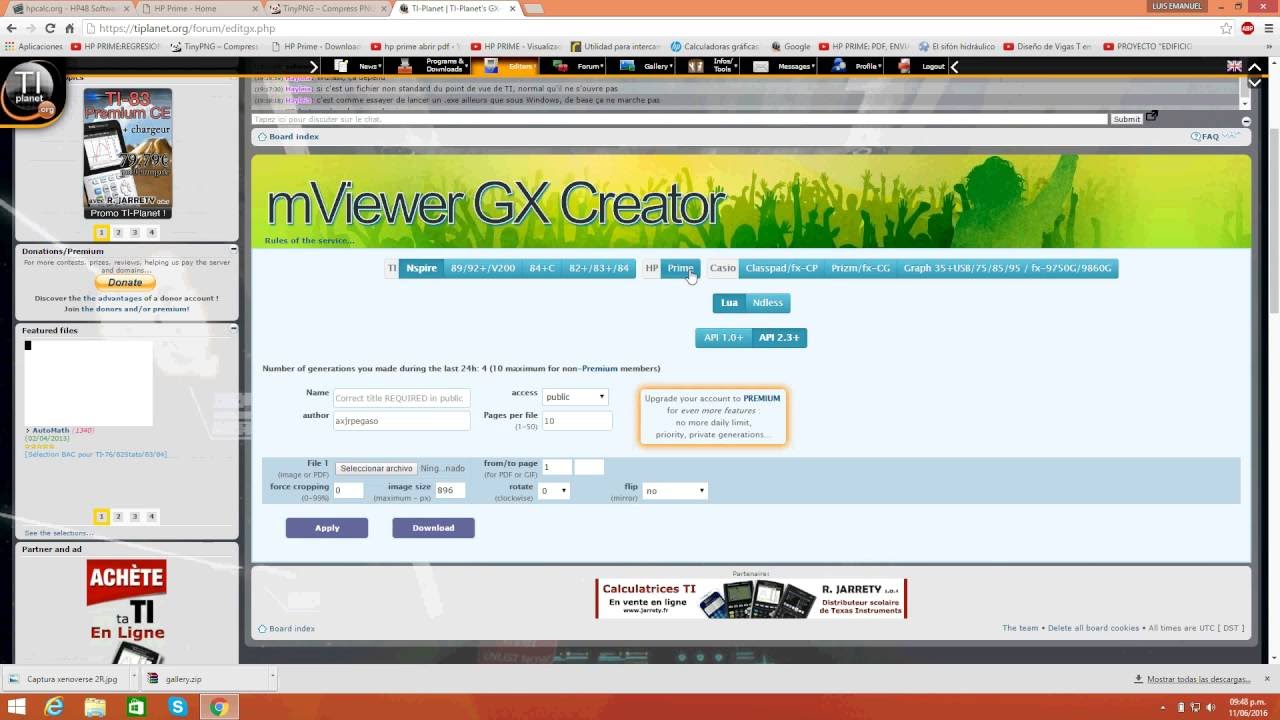Screen dimensions: 1280x720
Task: Launch Internet Explorer from the taskbar
Action: (x=54, y=707)
